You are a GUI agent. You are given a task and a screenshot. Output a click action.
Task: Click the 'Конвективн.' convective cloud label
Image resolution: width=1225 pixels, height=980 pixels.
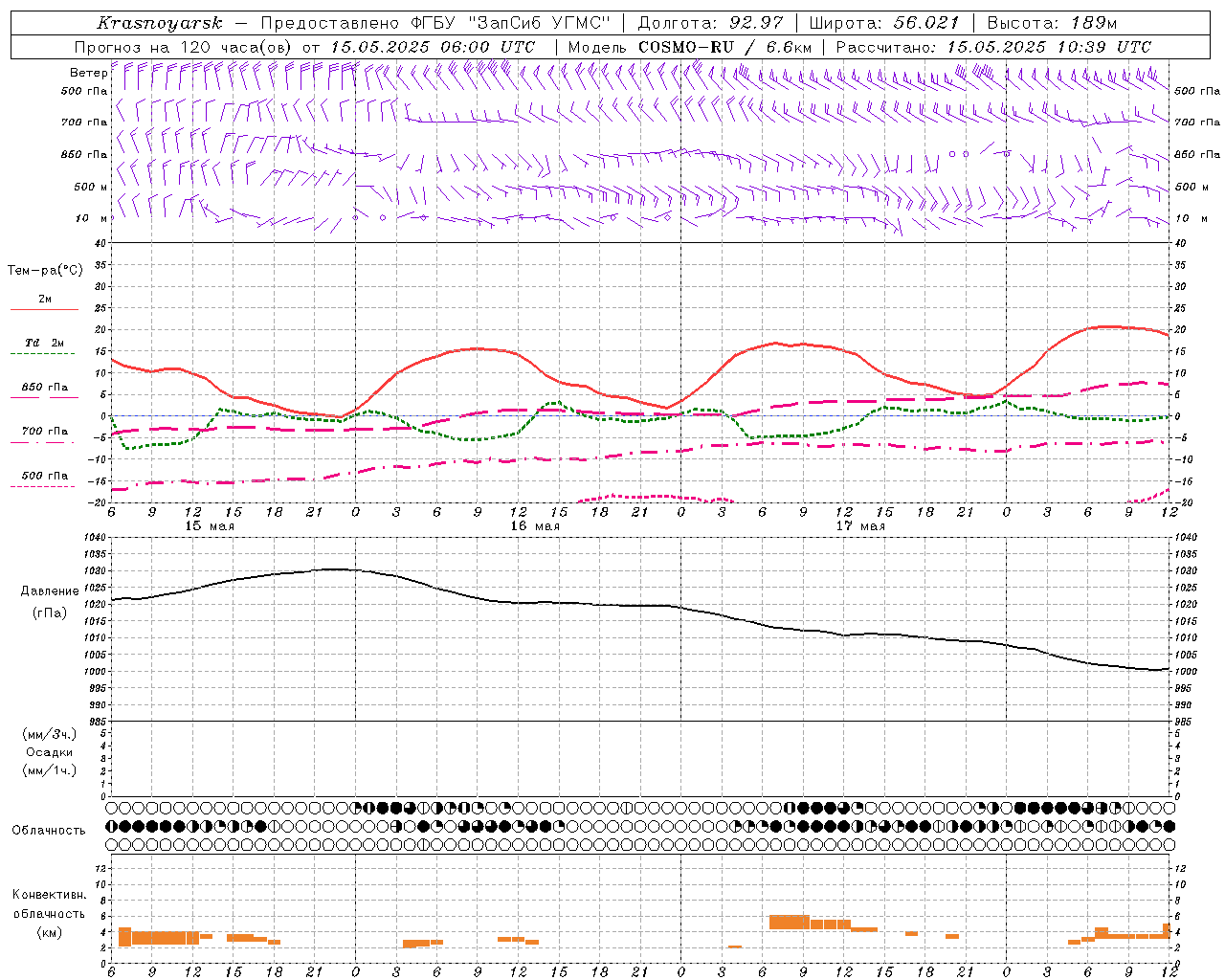[x=49, y=895]
